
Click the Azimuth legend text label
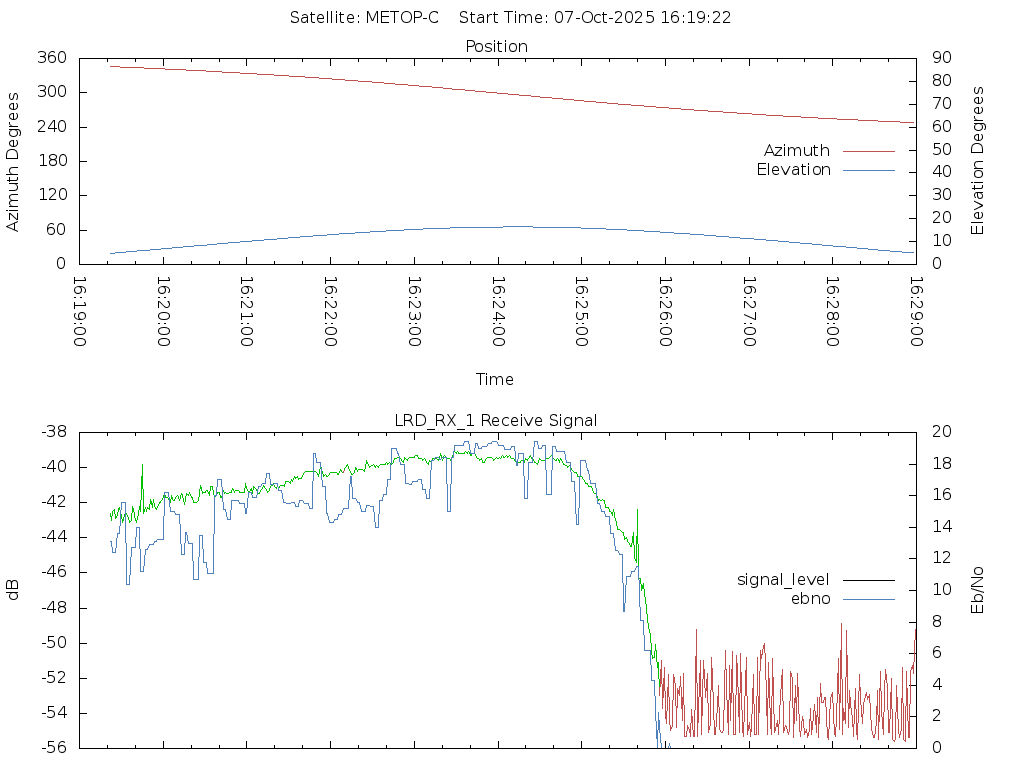tap(796, 151)
